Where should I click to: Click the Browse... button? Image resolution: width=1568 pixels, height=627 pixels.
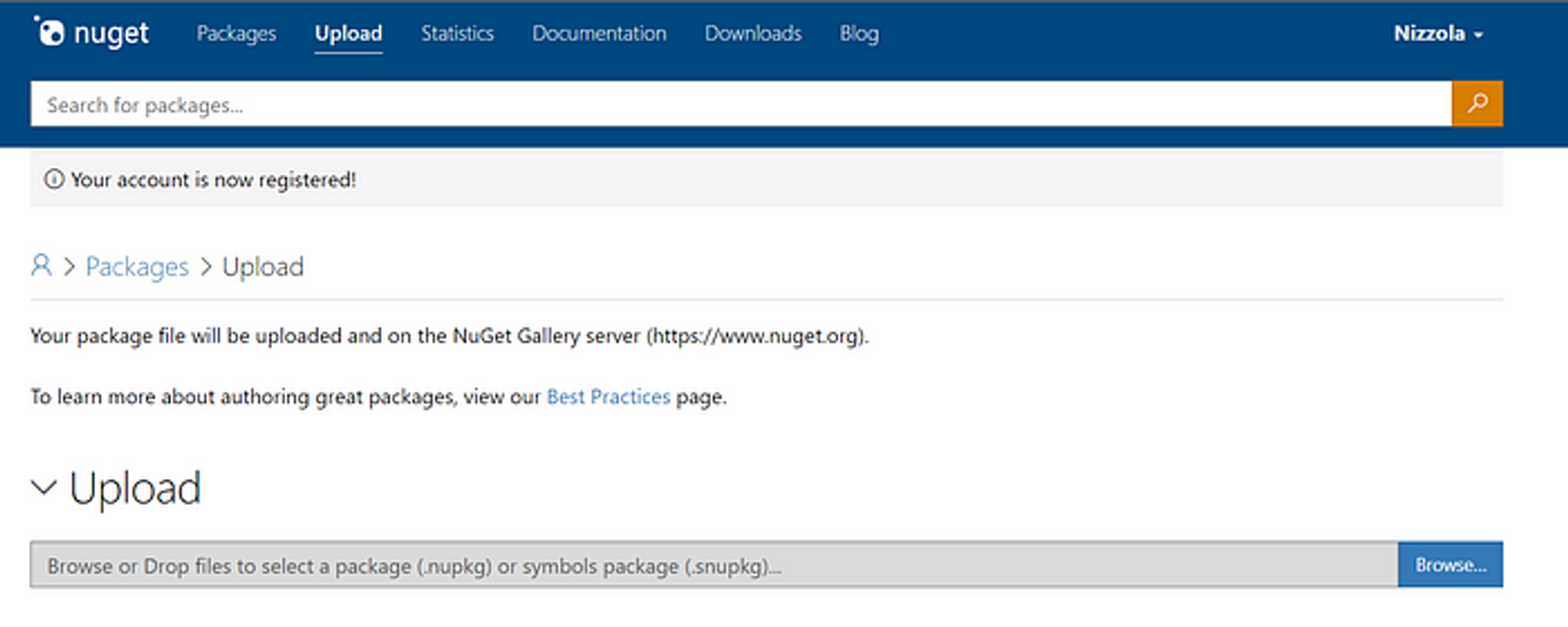[x=1450, y=564]
